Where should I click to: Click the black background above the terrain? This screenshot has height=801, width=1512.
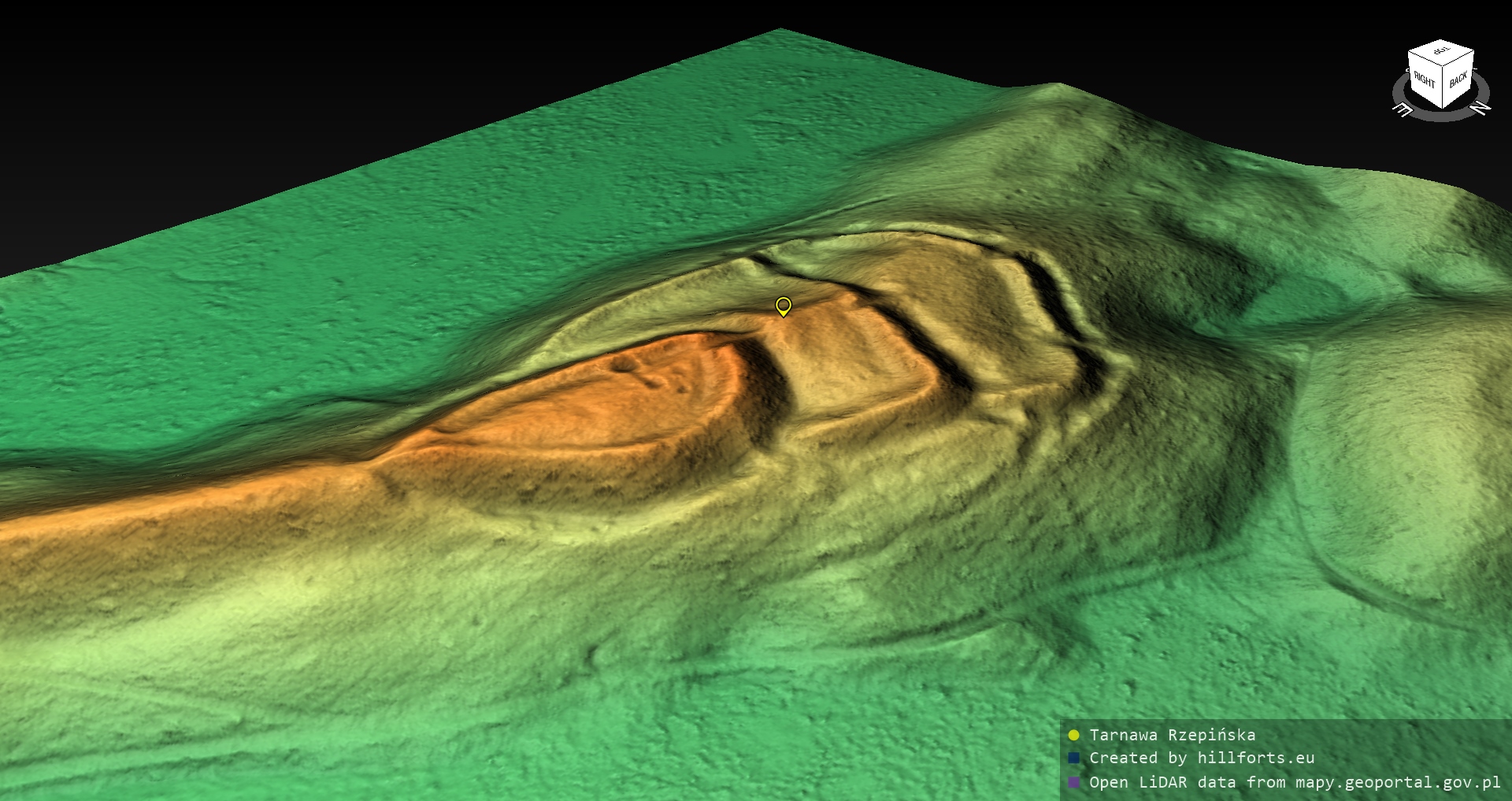click(315, 79)
